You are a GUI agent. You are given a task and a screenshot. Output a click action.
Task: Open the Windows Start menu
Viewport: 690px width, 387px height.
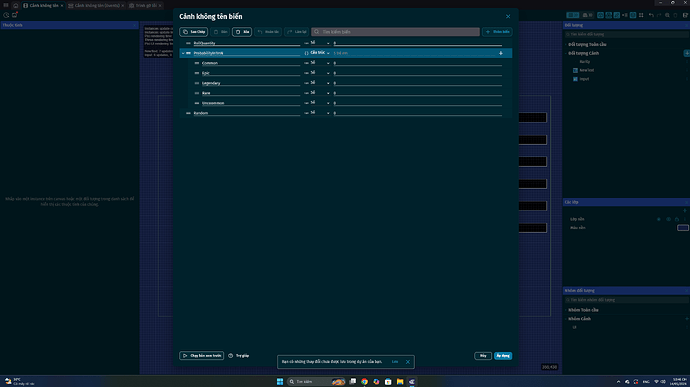click(280, 382)
